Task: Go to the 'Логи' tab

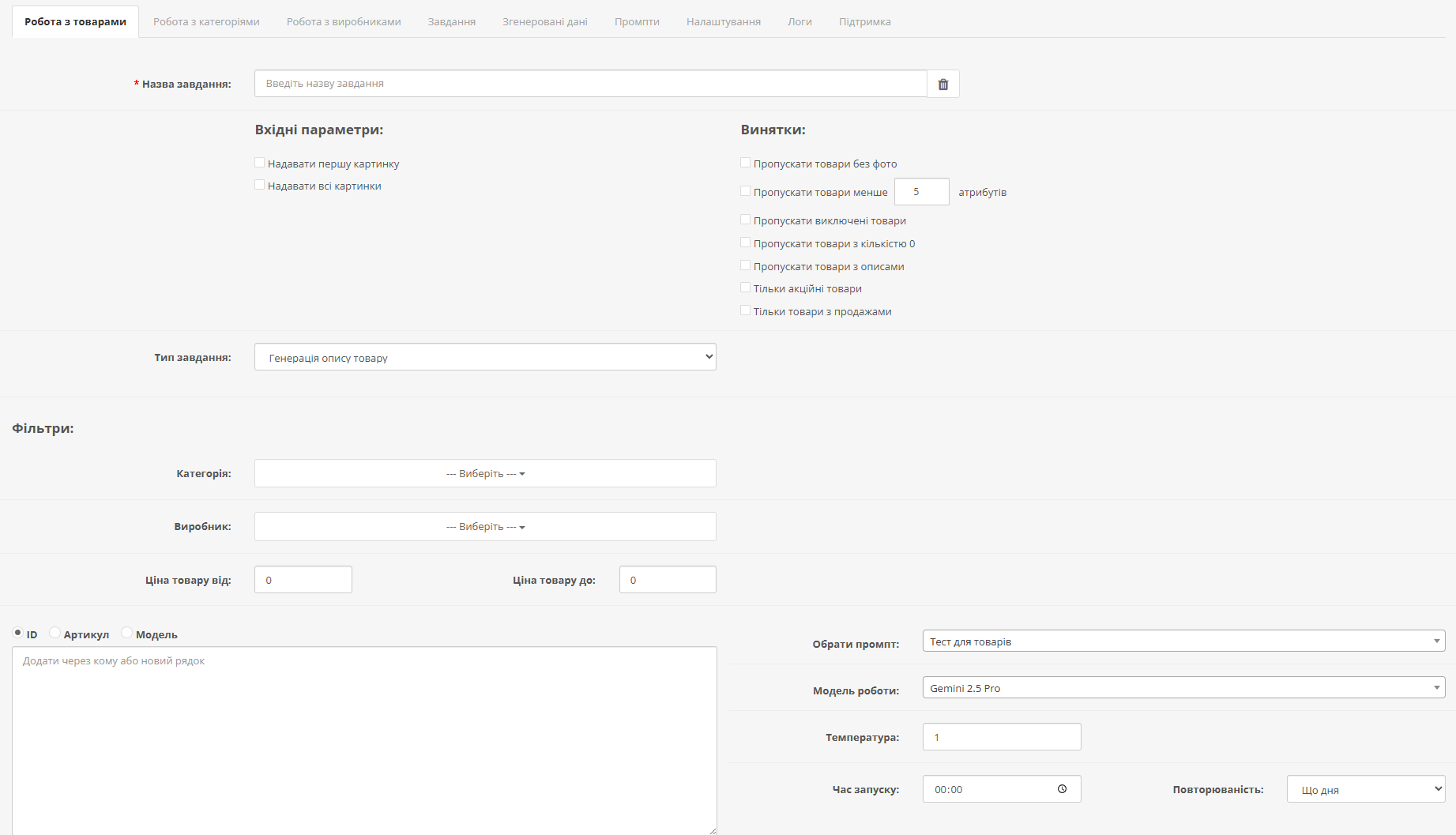Action: pos(799,22)
